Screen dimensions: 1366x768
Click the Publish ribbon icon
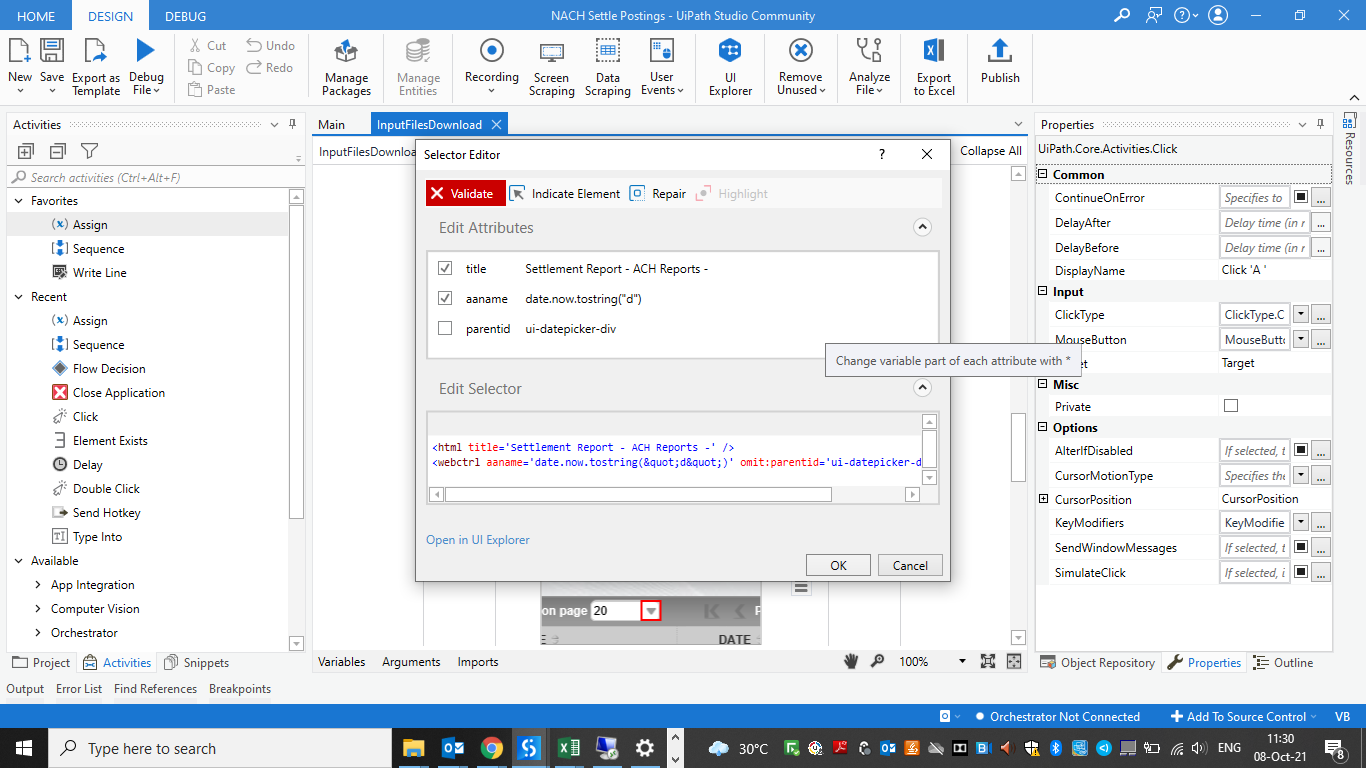click(x=999, y=62)
